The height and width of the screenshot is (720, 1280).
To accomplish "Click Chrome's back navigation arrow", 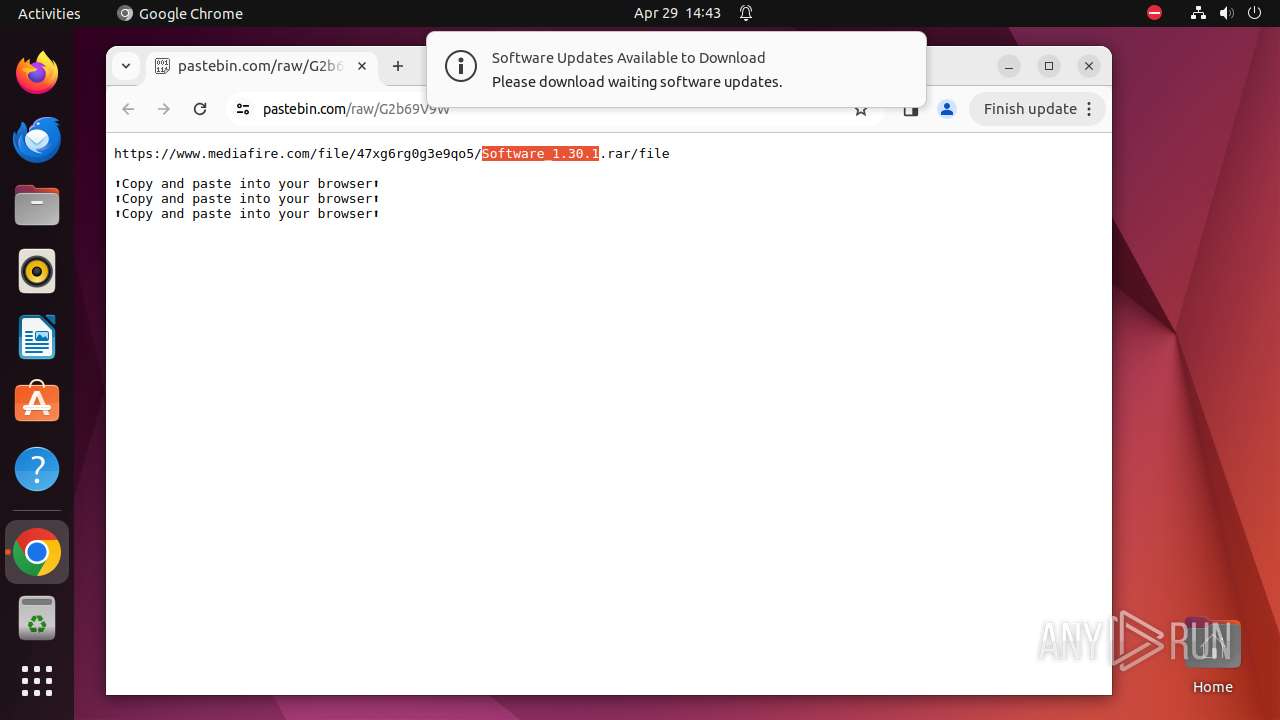I will (x=128, y=109).
